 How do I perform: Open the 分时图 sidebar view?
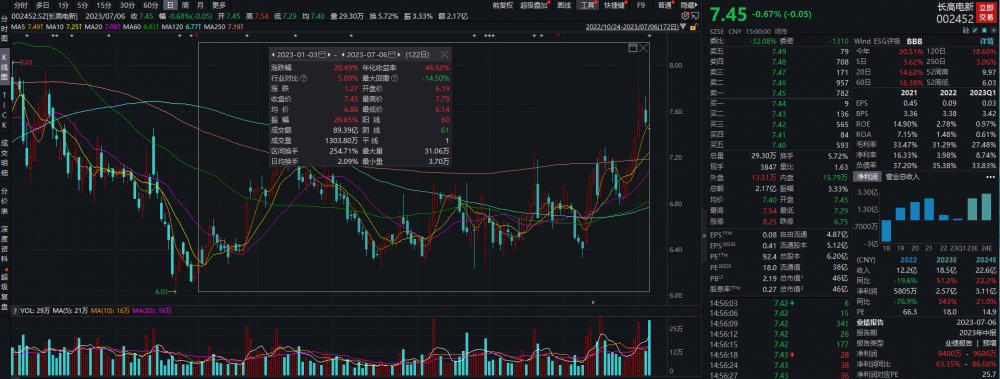point(4,29)
